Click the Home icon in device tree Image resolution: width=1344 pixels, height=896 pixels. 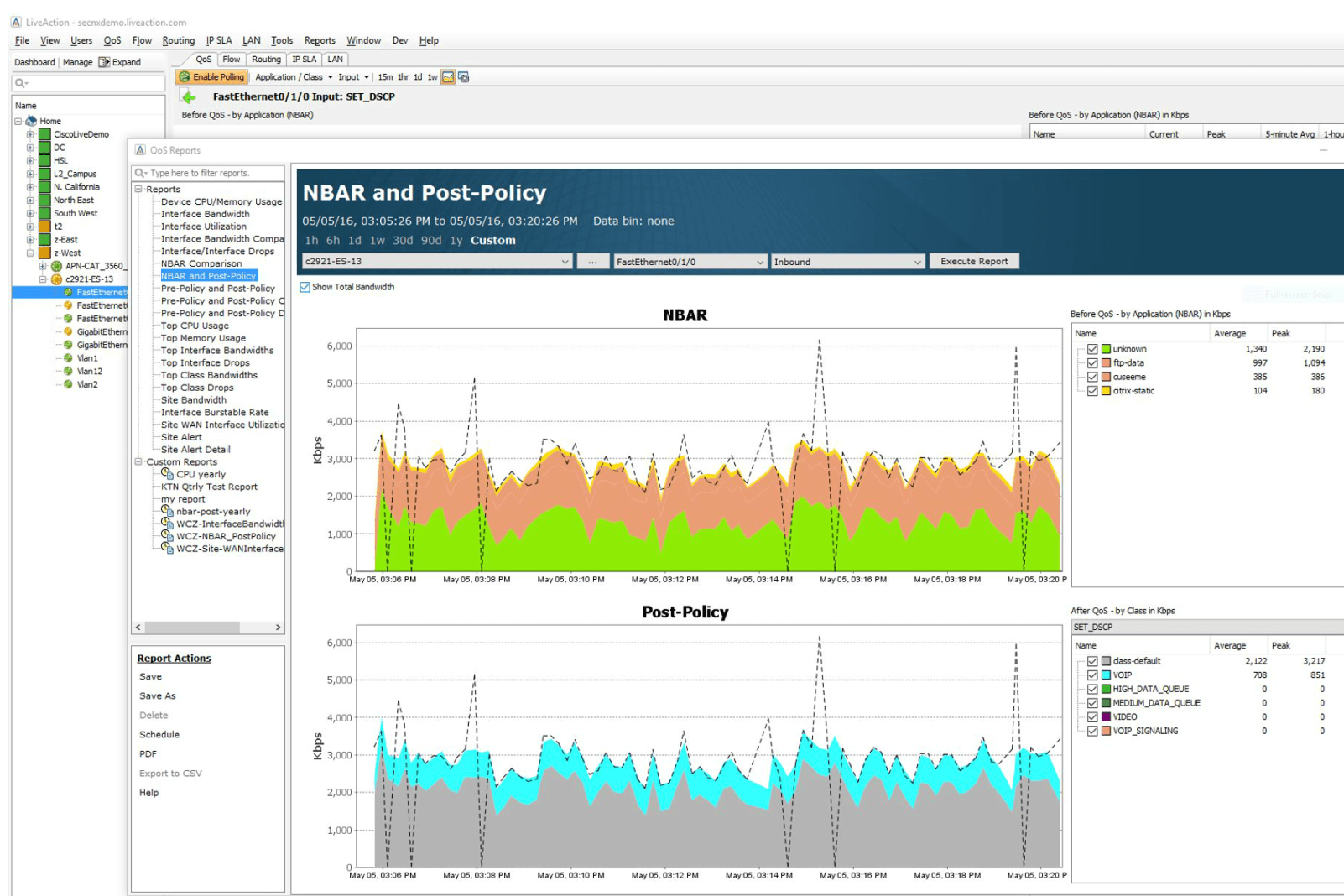[x=31, y=121]
